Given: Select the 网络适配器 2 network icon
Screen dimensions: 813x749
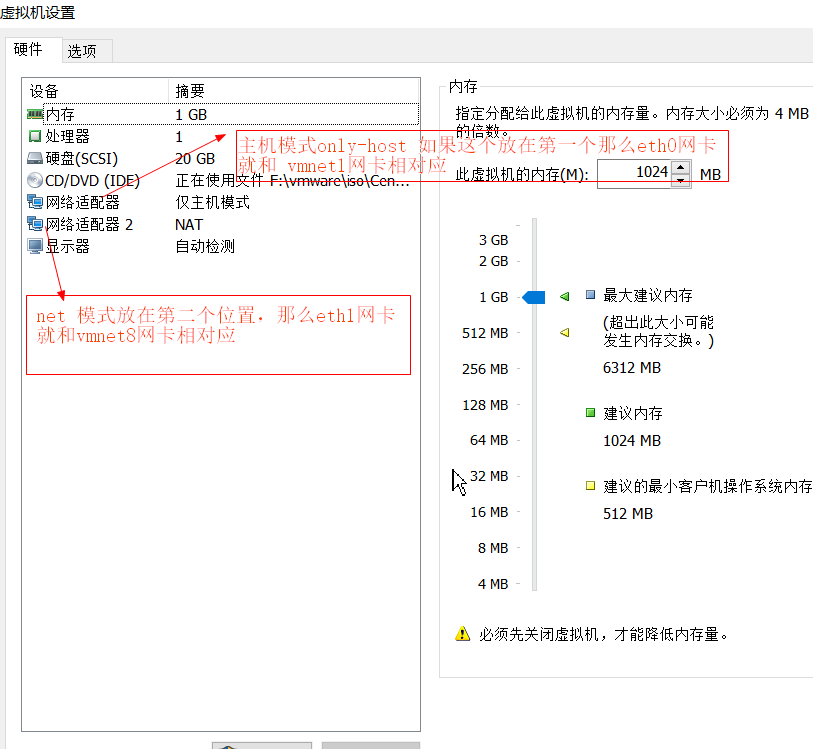Looking at the screenshot, I should (35, 225).
